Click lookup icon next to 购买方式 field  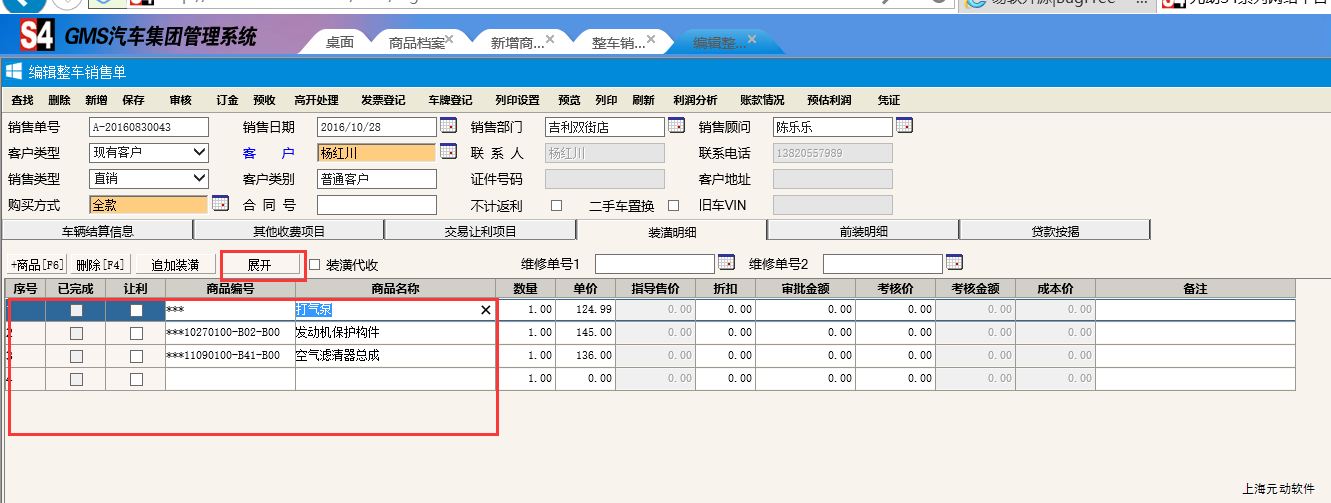tap(220, 204)
